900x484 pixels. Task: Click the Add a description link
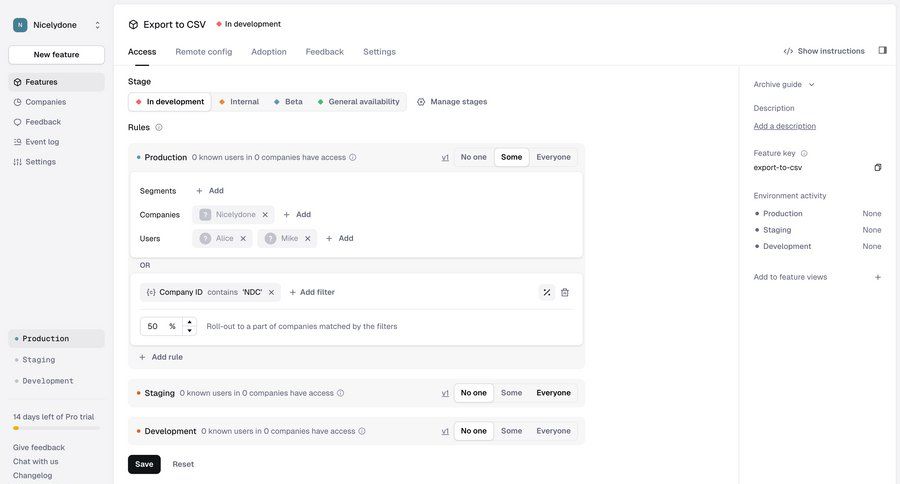784,126
